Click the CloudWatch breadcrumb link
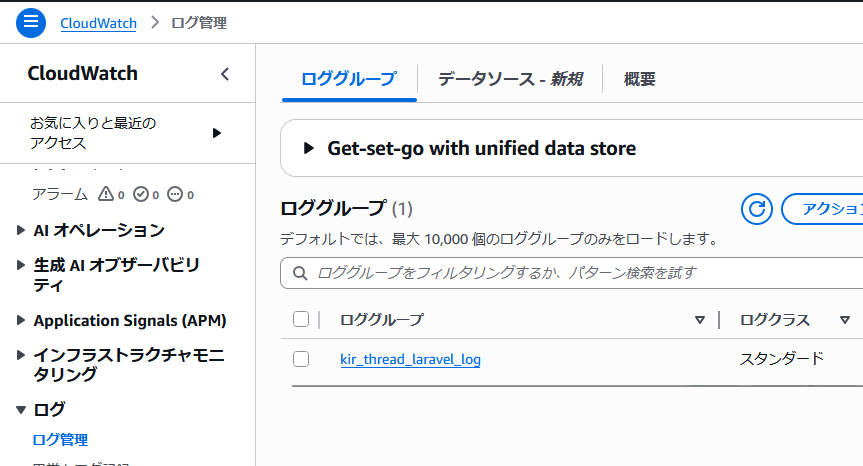863x466 pixels. click(x=98, y=22)
